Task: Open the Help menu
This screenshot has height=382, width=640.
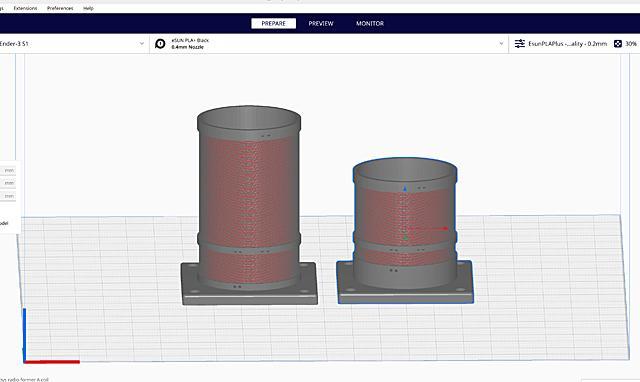Action: click(x=88, y=8)
